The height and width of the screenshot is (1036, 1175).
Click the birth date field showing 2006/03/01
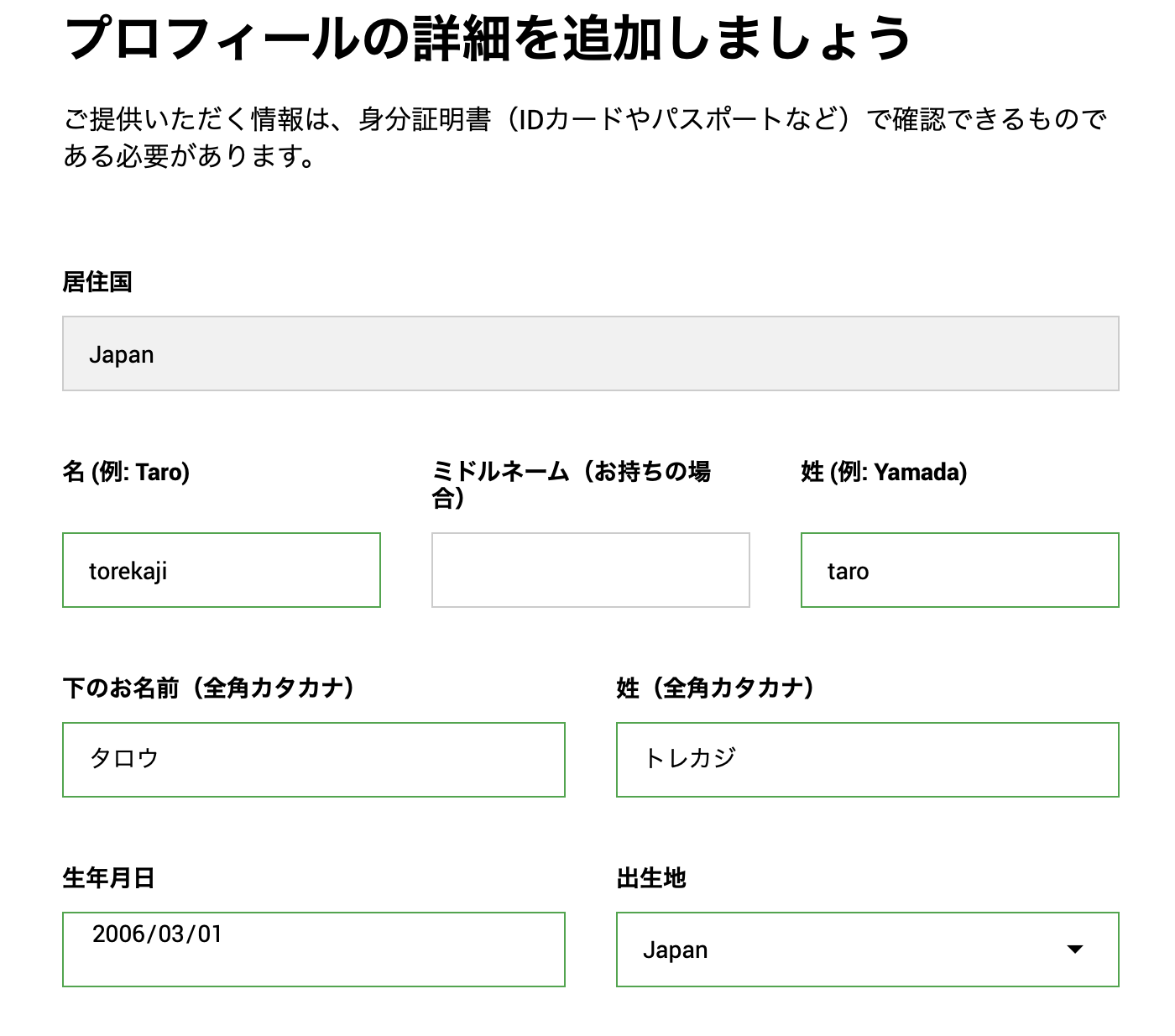[x=313, y=949]
